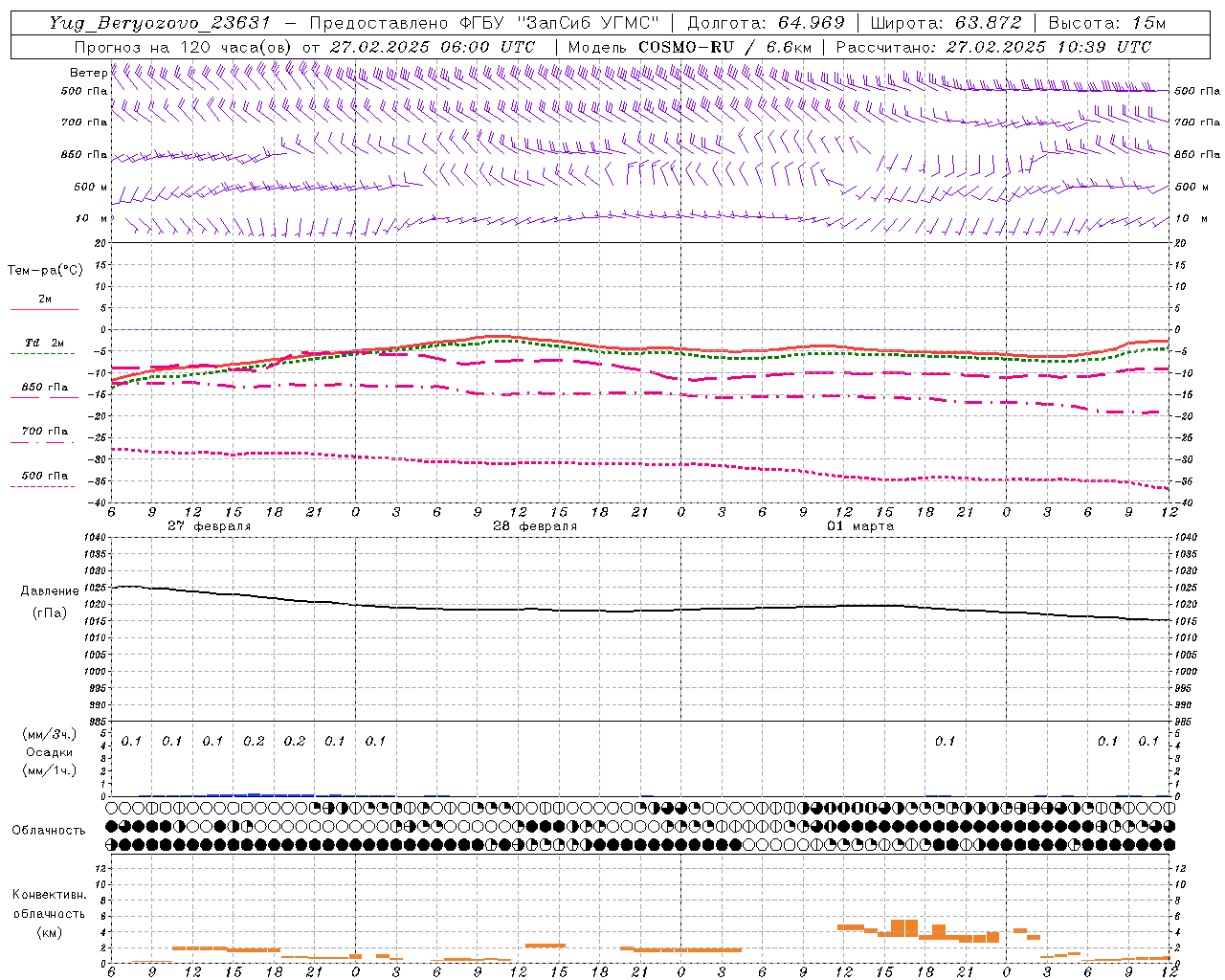Click the left-side 10 м wind level label
The height and width of the screenshot is (980, 1225).
tap(93, 219)
